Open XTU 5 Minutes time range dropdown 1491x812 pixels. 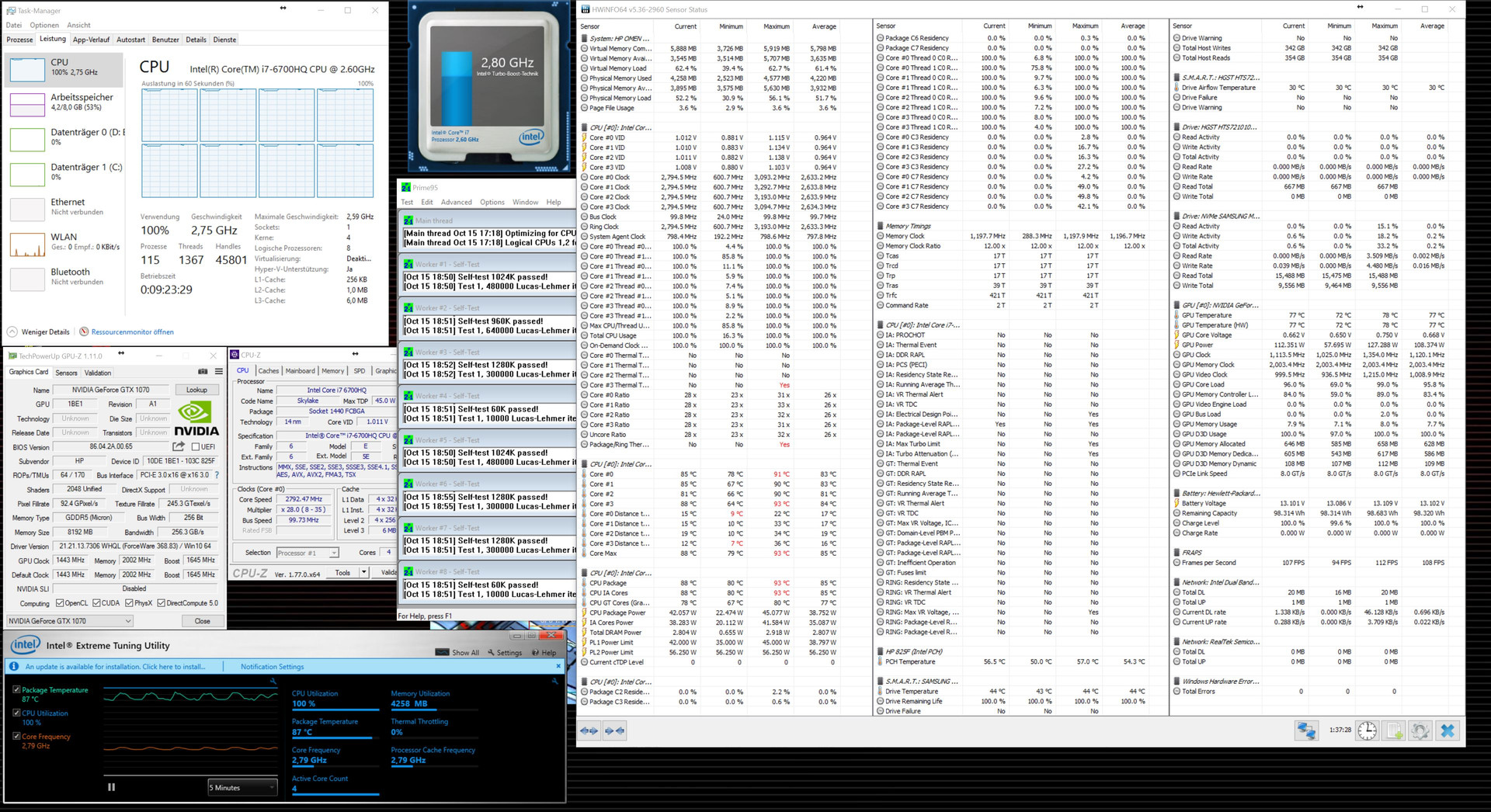click(x=242, y=787)
